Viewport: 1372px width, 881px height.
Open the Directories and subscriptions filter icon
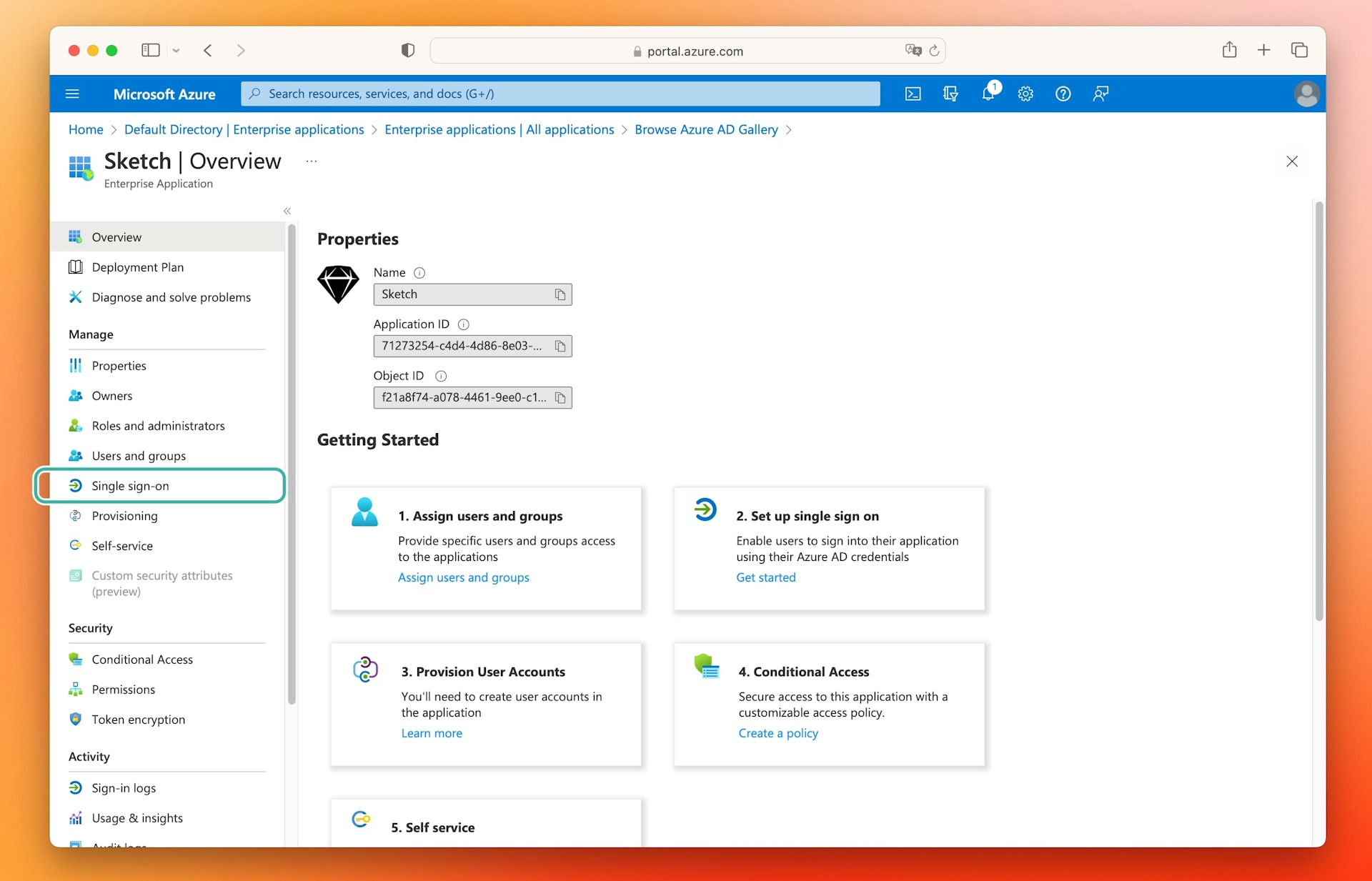pyautogui.click(x=950, y=94)
